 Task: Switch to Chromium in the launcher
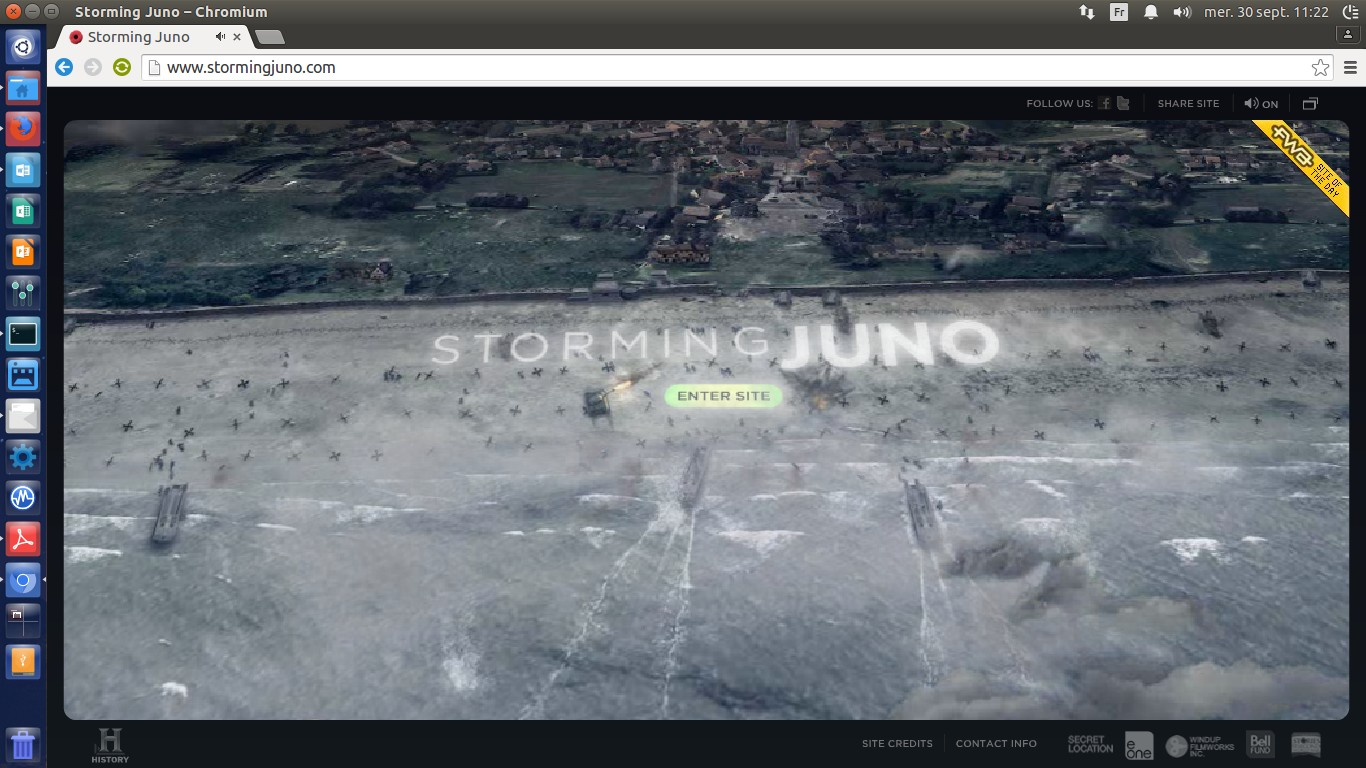click(x=23, y=579)
